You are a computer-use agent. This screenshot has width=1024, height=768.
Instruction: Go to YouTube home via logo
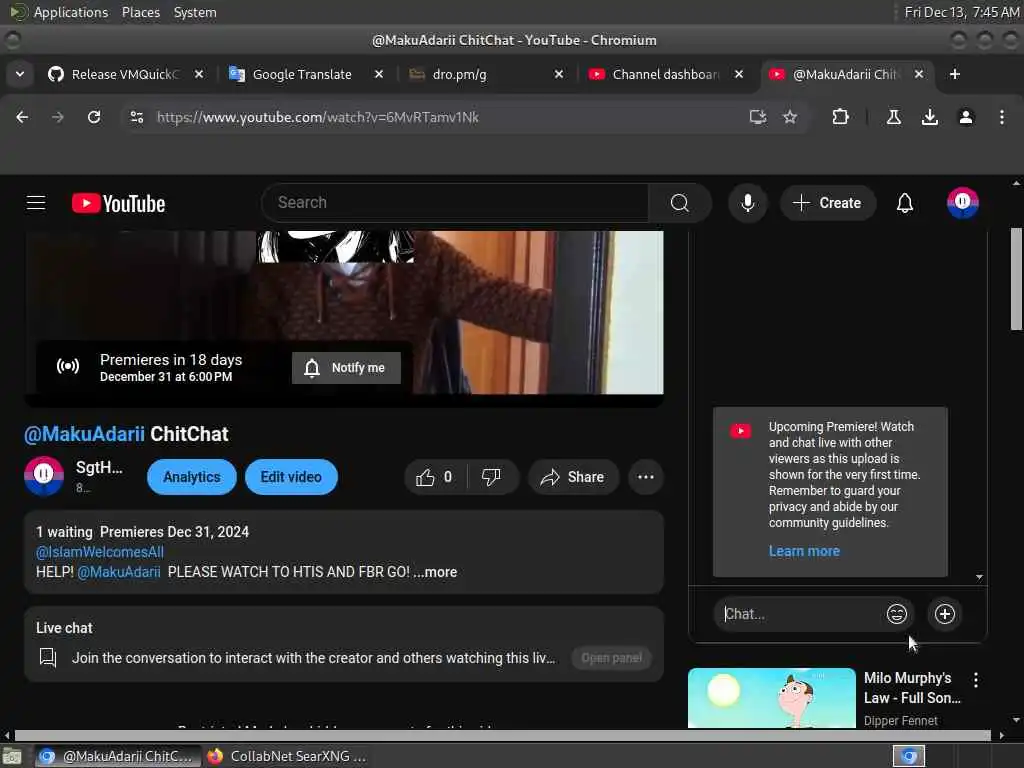click(x=118, y=203)
